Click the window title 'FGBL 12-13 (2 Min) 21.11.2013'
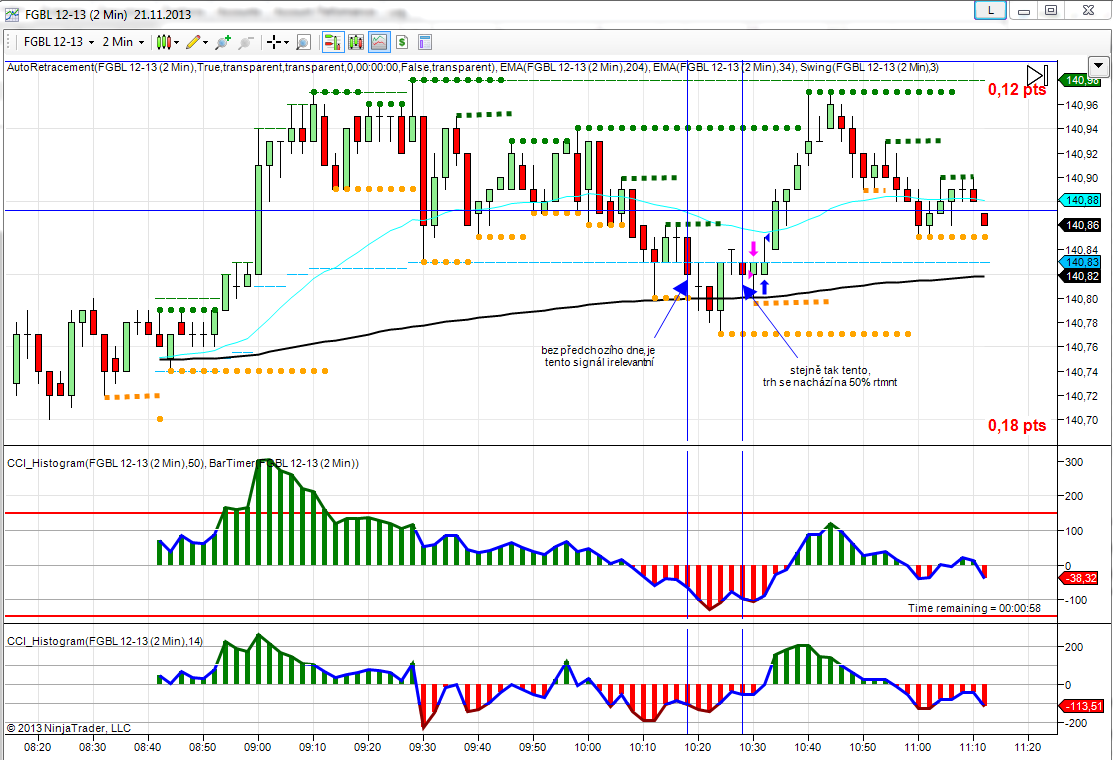Viewport: 1113px width, 760px height. [108, 14]
